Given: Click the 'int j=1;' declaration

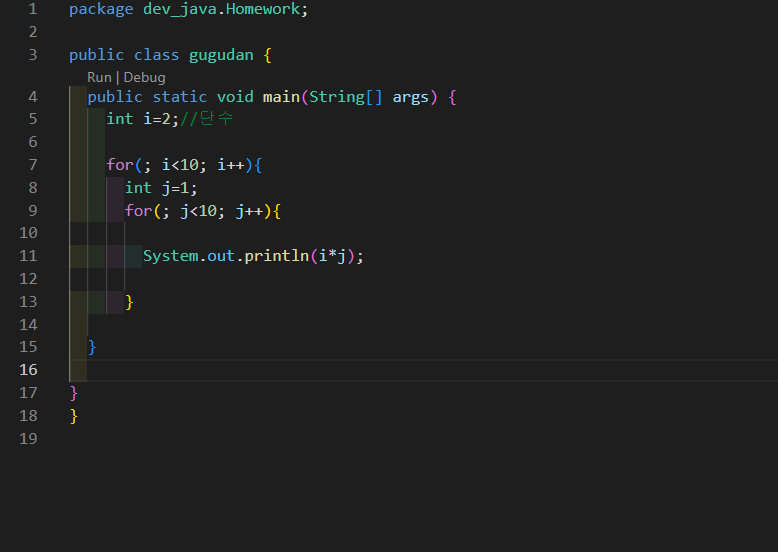Looking at the screenshot, I should tap(161, 188).
